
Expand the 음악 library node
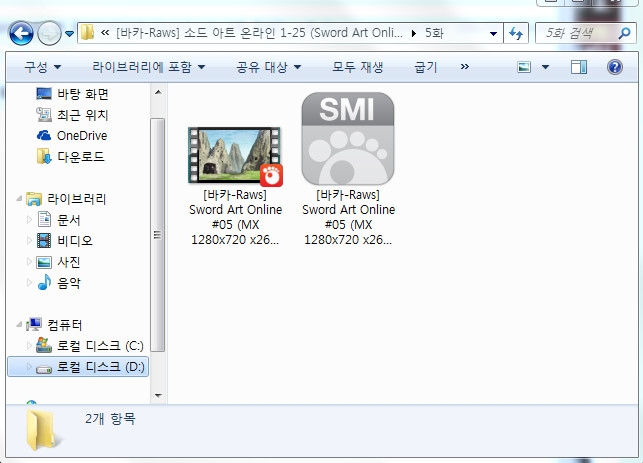coord(29,282)
